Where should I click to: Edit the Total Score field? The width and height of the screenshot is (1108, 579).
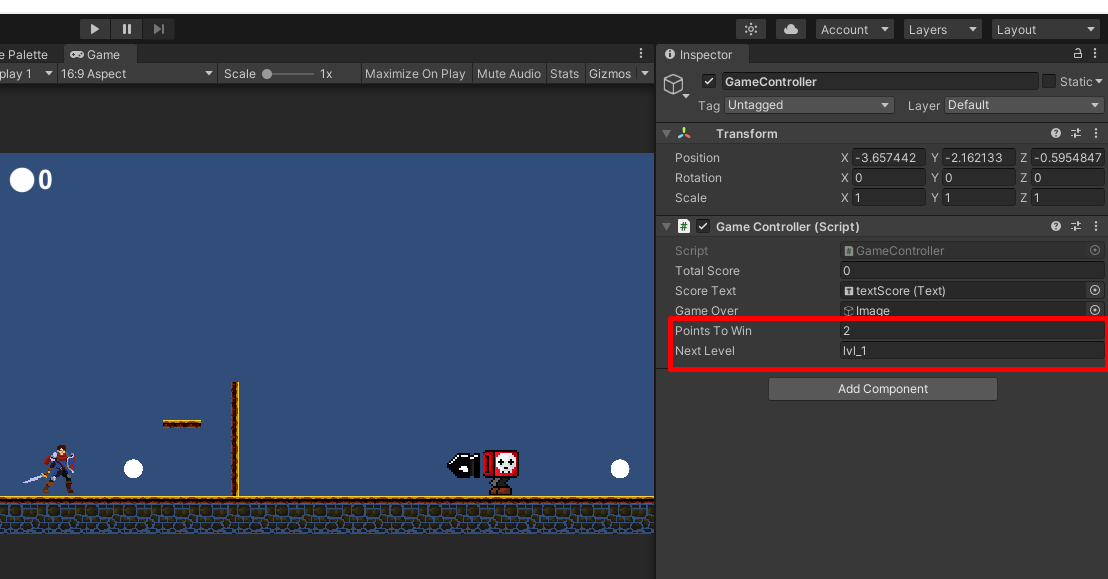click(x=972, y=271)
